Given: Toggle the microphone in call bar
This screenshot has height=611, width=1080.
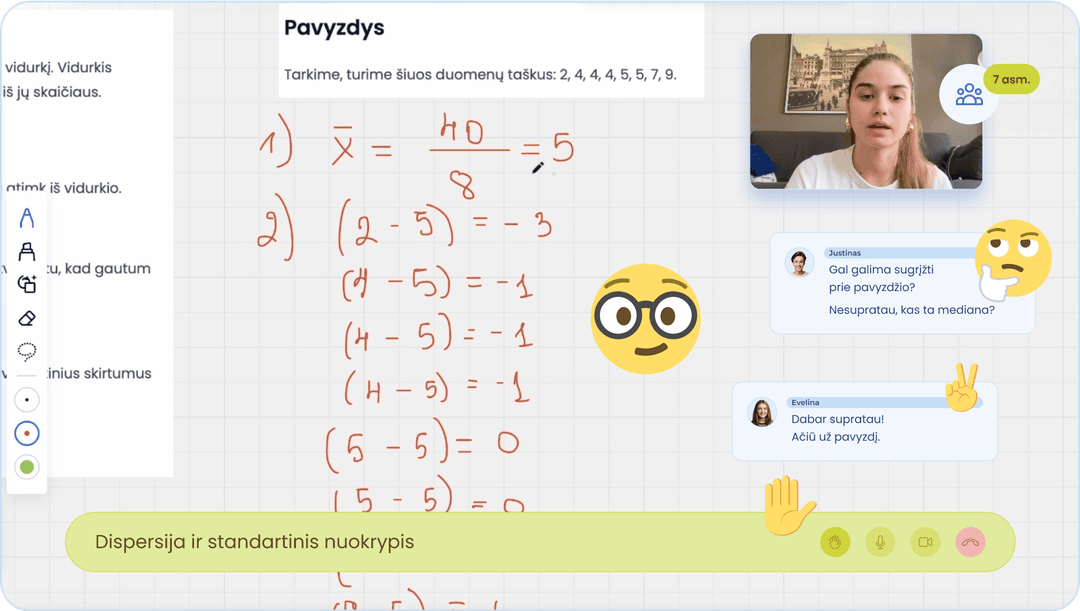Looking at the screenshot, I should [880, 542].
